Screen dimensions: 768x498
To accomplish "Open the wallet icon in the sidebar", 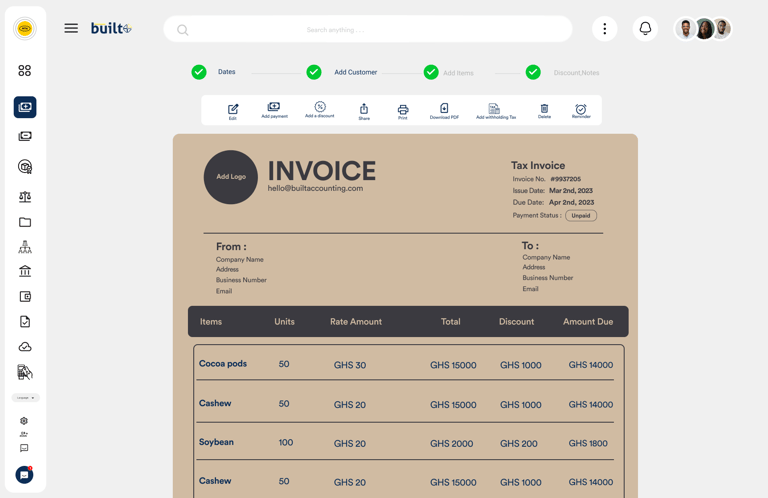I will point(25,296).
